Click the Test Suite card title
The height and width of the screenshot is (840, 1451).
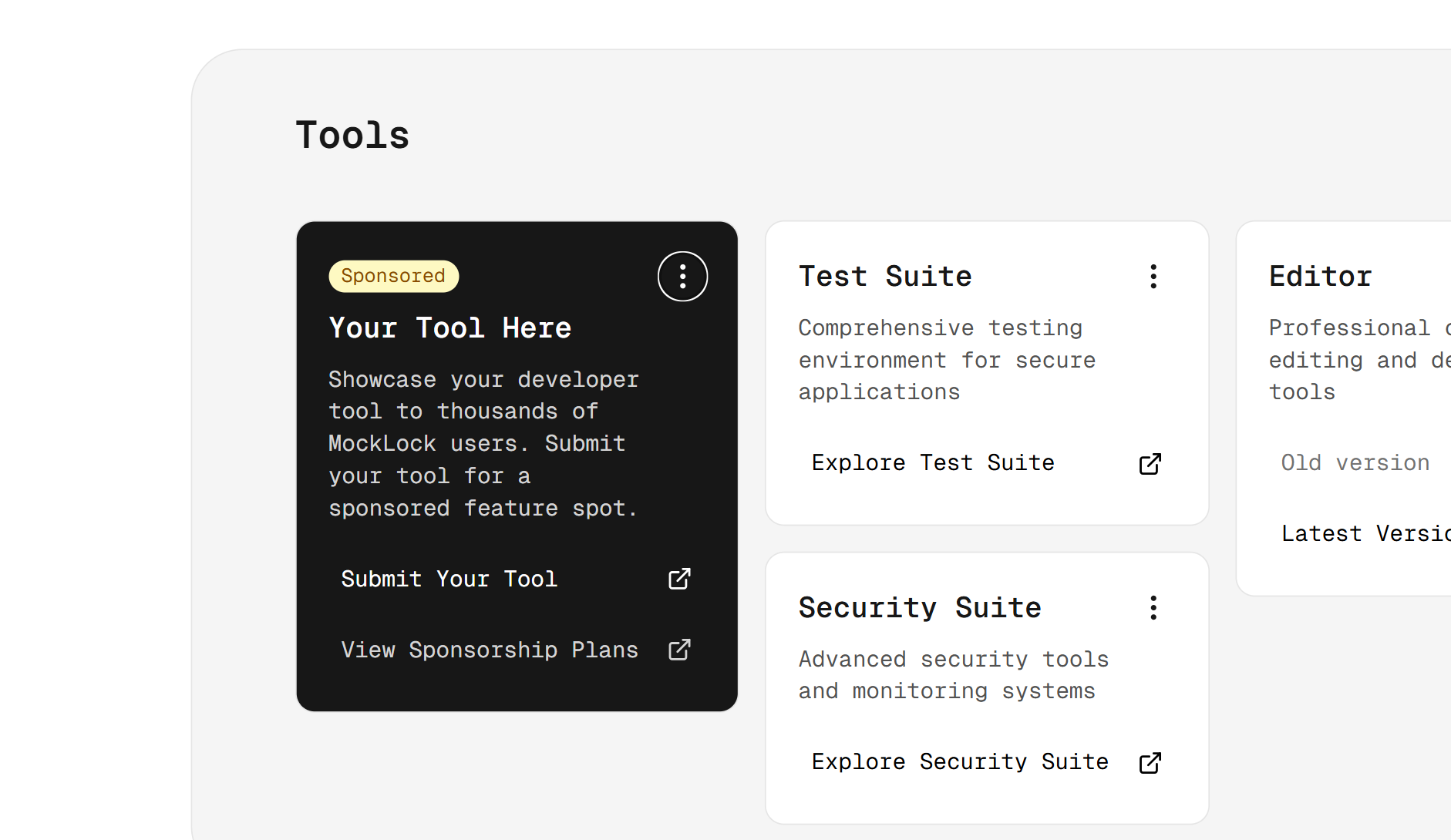pos(885,277)
